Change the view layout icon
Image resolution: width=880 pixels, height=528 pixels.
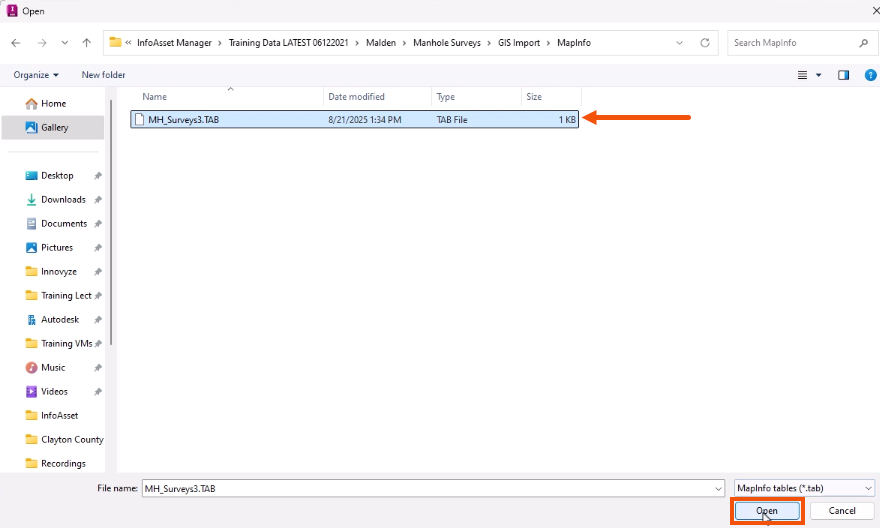click(x=803, y=75)
